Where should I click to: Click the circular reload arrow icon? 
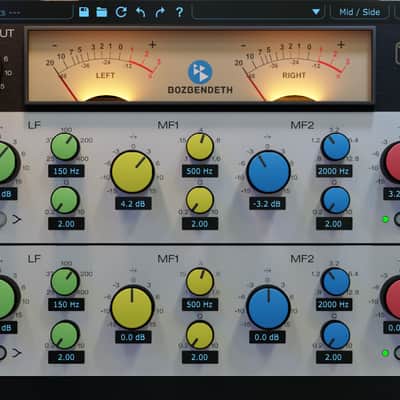pos(121,12)
